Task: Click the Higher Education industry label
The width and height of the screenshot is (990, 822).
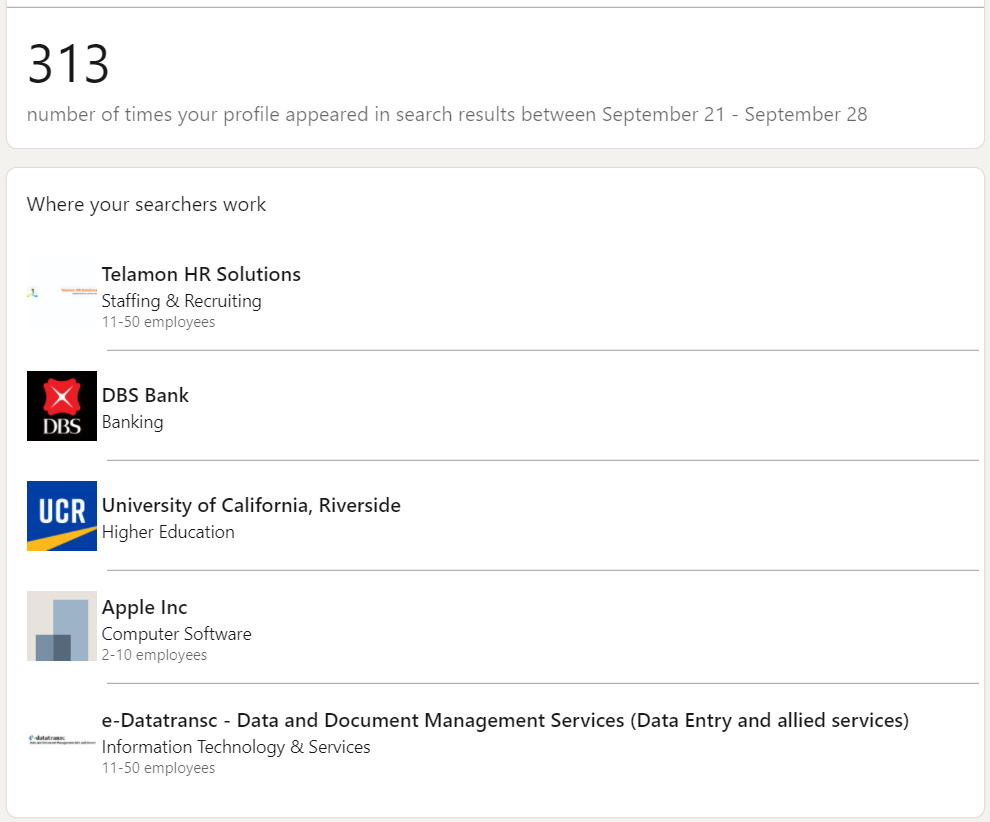Action: pos(168,532)
